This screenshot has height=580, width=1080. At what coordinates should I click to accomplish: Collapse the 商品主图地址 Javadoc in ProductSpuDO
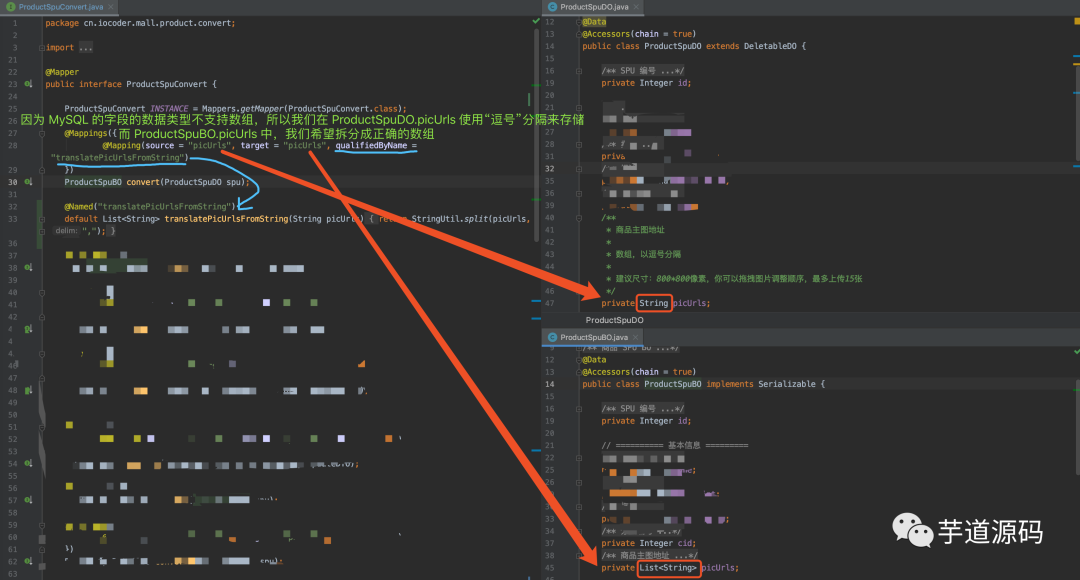(x=579, y=218)
